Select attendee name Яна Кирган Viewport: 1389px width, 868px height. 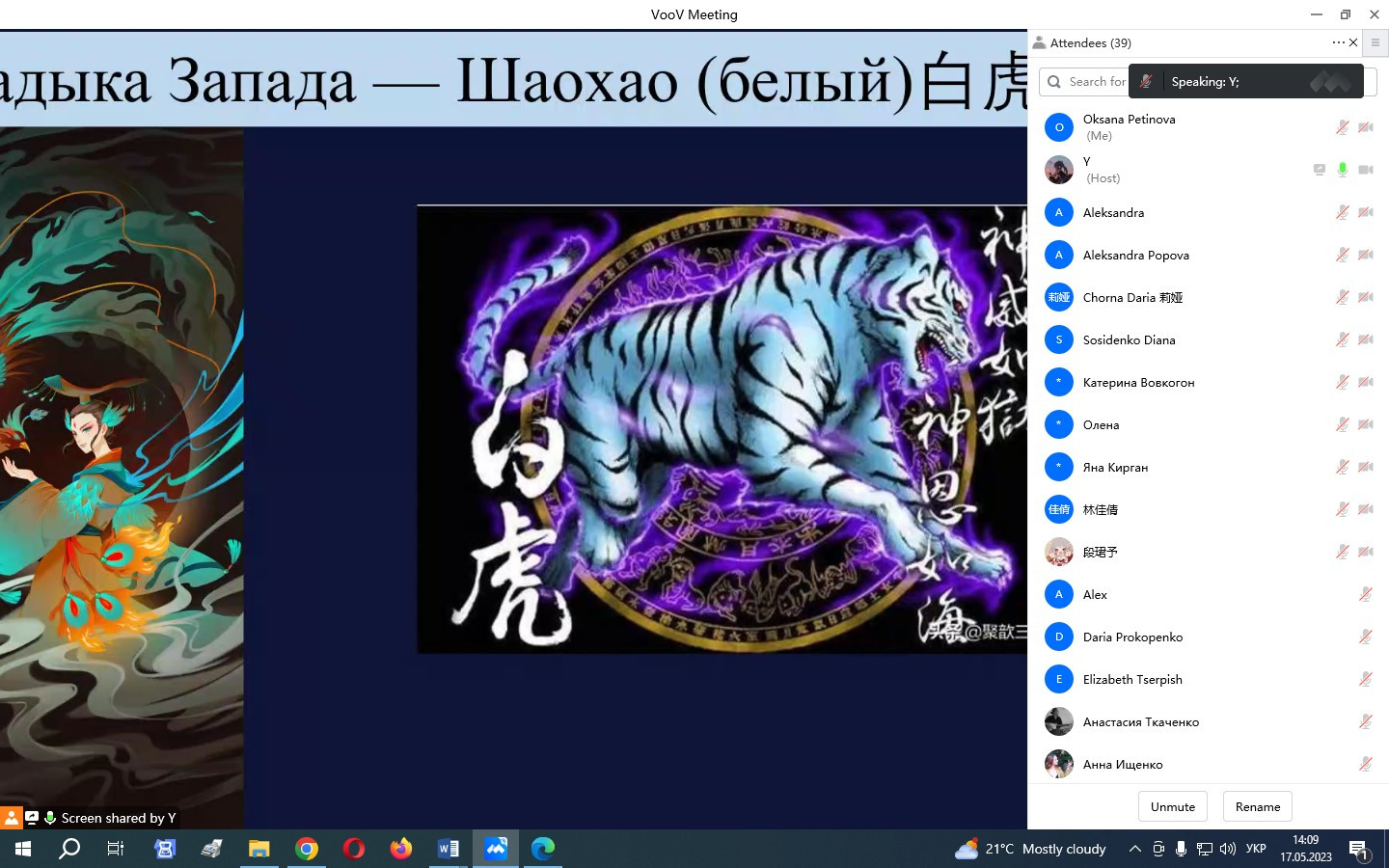pos(1115,467)
